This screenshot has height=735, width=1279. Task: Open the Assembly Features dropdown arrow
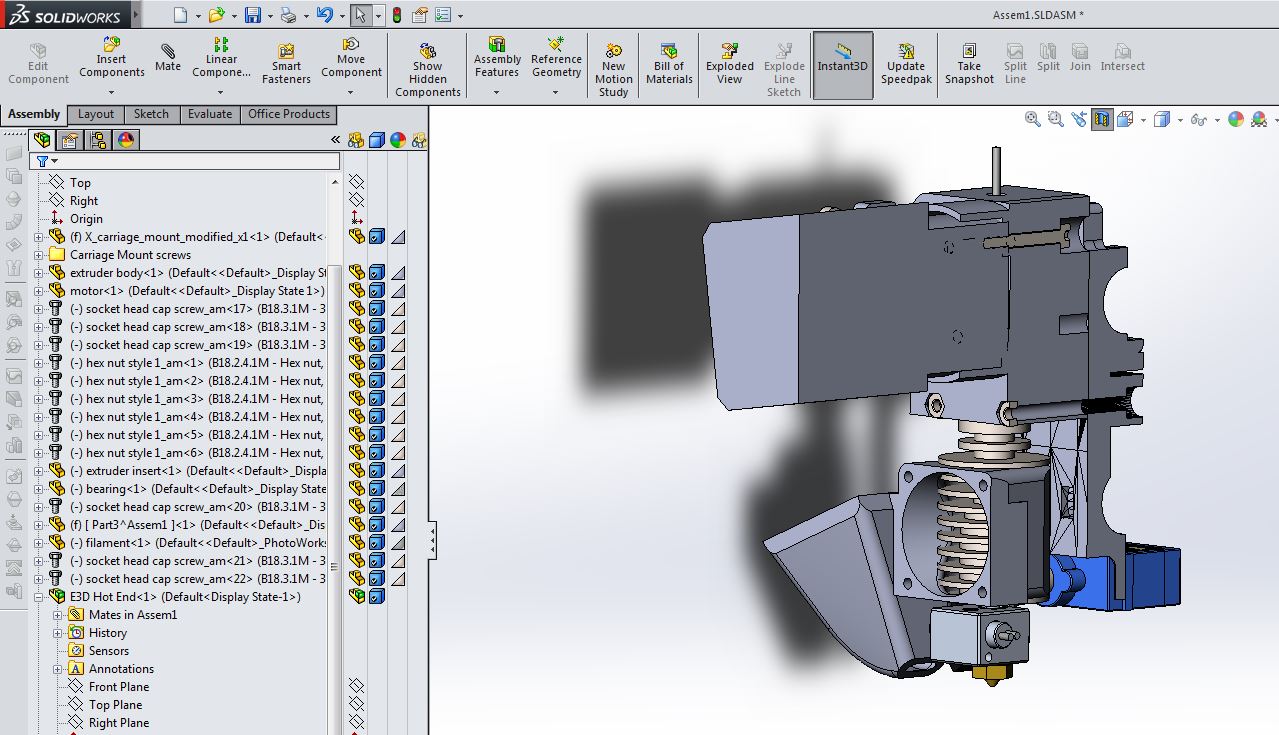(497, 93)
